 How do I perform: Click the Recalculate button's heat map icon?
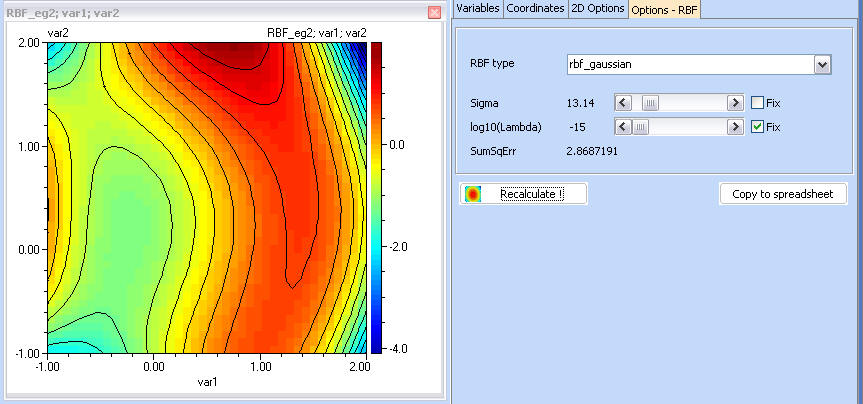474,194
